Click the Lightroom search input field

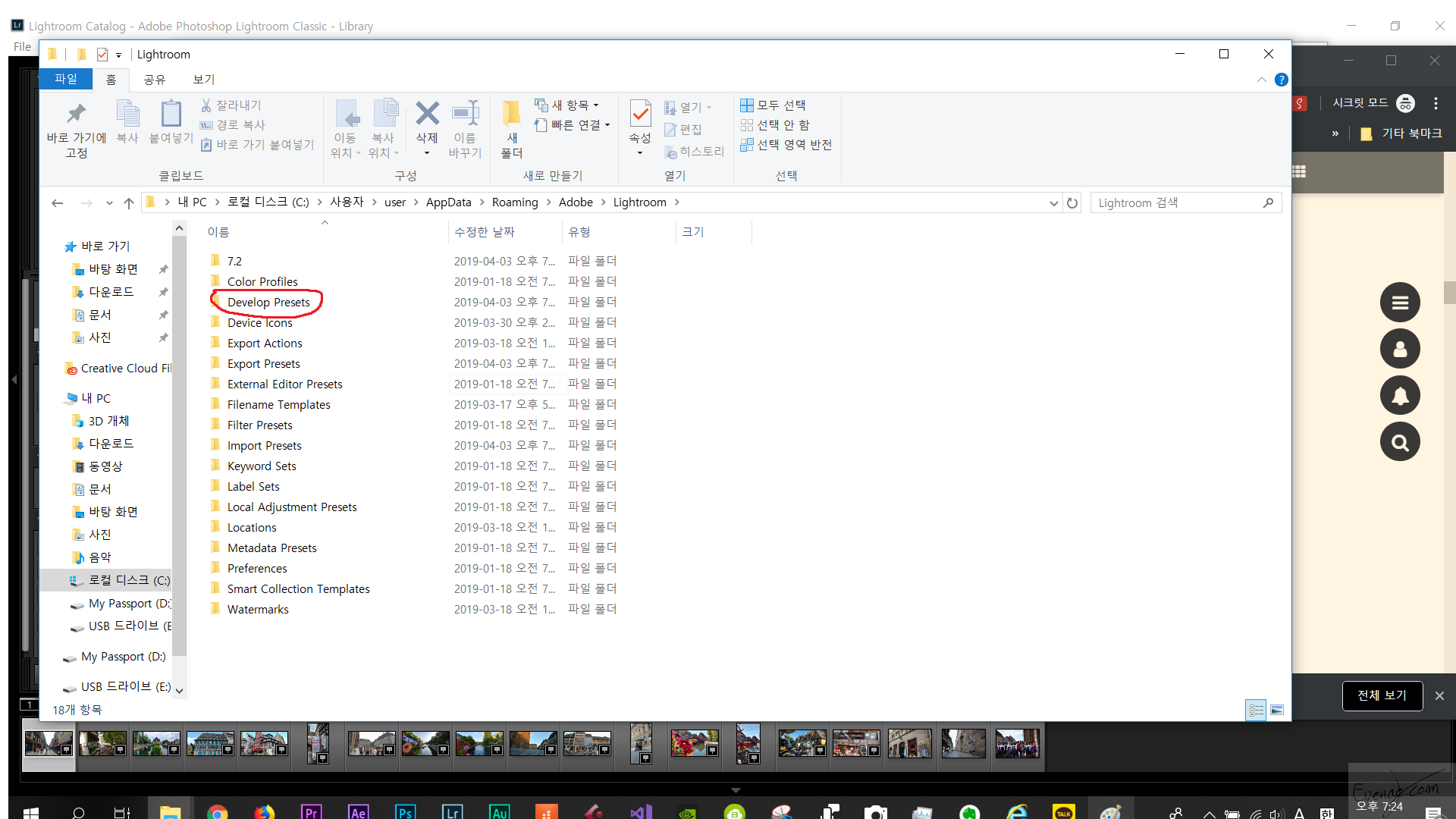(1175, 203)
